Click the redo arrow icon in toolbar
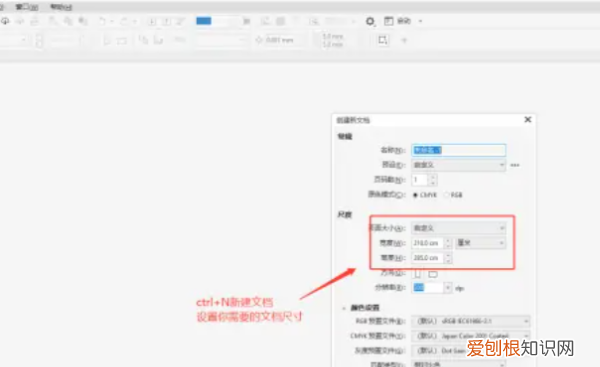Screen dimensions: 600x367 (x=124, y=21)
